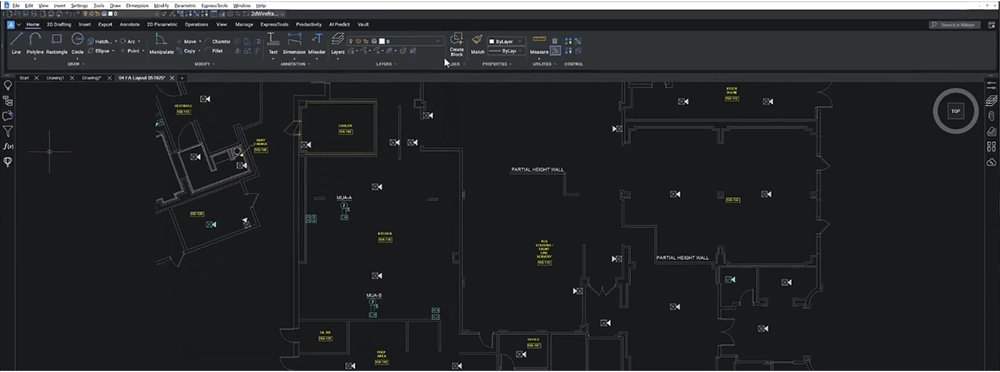1000x372 pixels.
Task: Switch to the 2D Drafting ribbon tab
Action: point(59,24)
